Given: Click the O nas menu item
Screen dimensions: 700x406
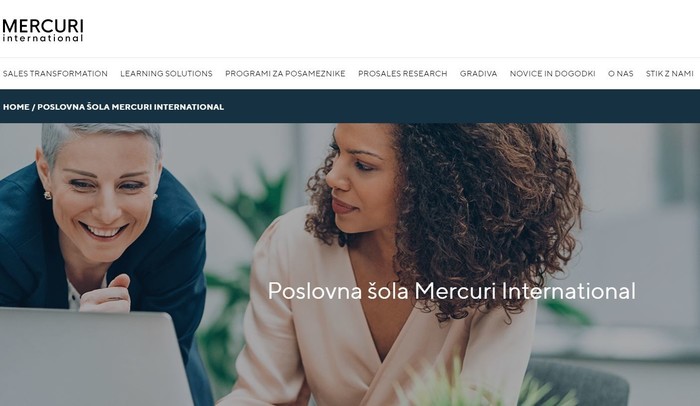Looking at the screenshot, I should pyautogui.click(x=621, y=74).
